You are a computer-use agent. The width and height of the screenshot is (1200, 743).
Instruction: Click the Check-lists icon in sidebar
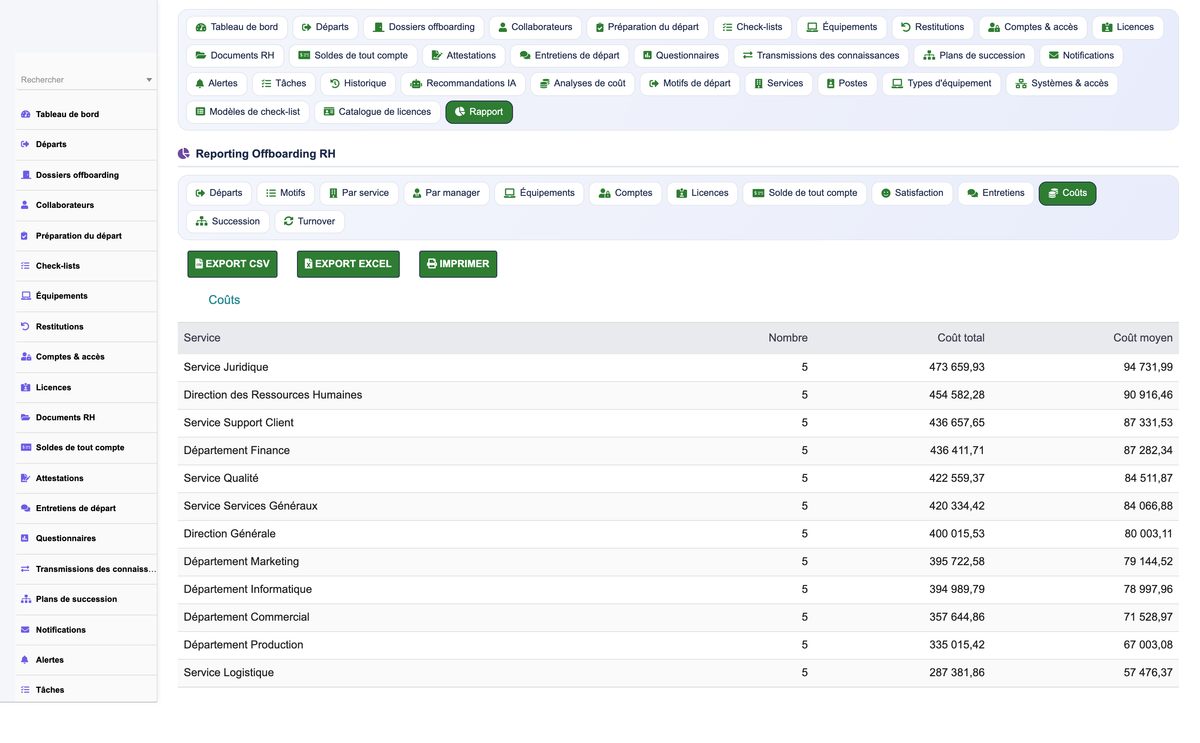26,266
